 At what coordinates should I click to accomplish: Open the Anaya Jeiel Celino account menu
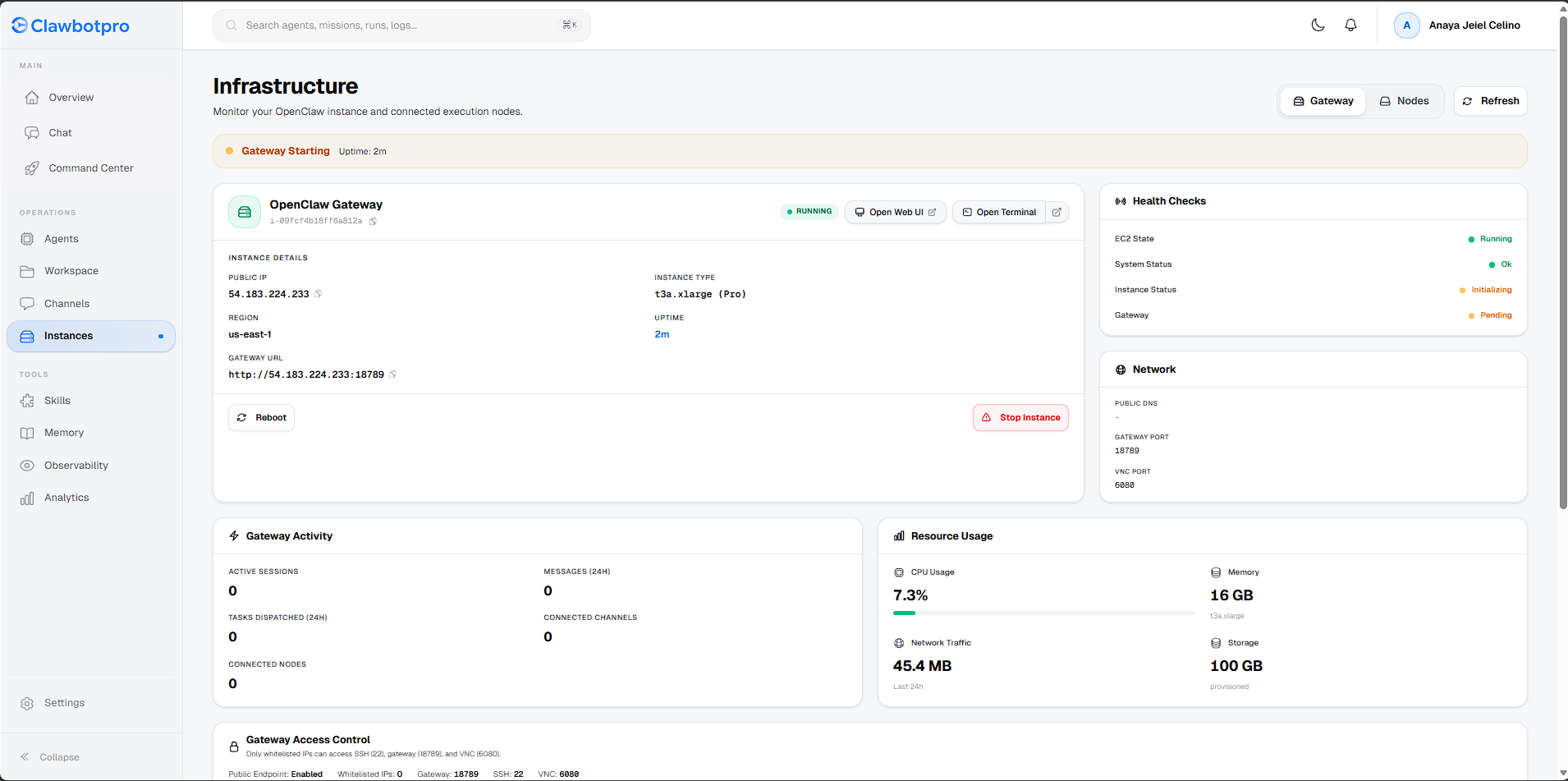(1474, 25)
